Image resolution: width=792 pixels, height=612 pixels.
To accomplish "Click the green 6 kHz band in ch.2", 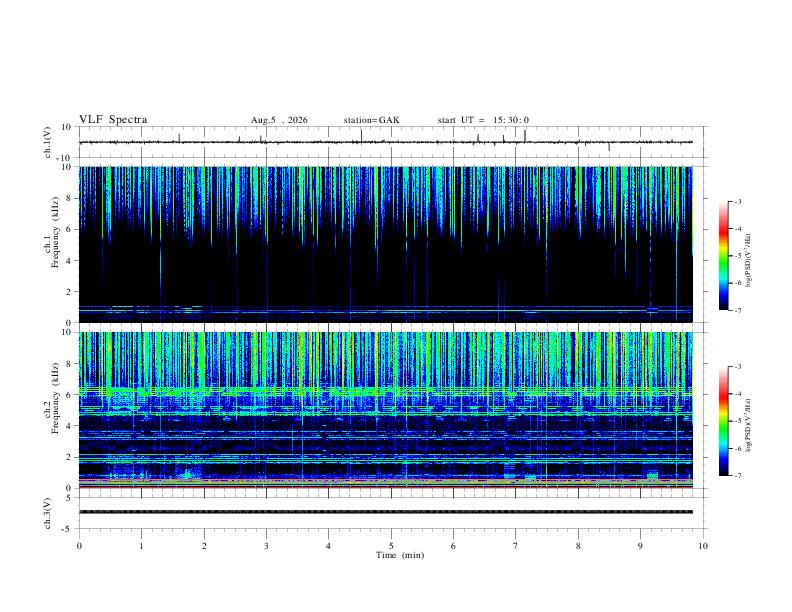I will tap(385, 391).
